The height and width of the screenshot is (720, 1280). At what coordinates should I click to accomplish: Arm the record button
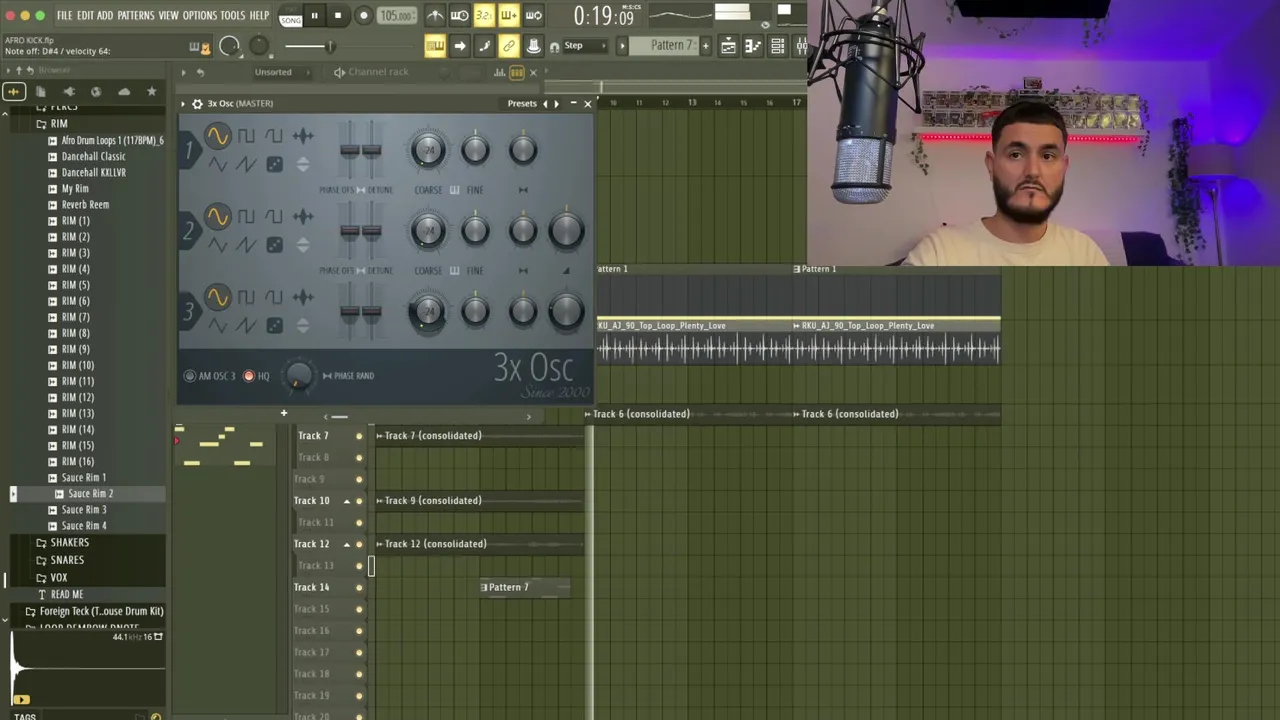click(x=364, y=15)
